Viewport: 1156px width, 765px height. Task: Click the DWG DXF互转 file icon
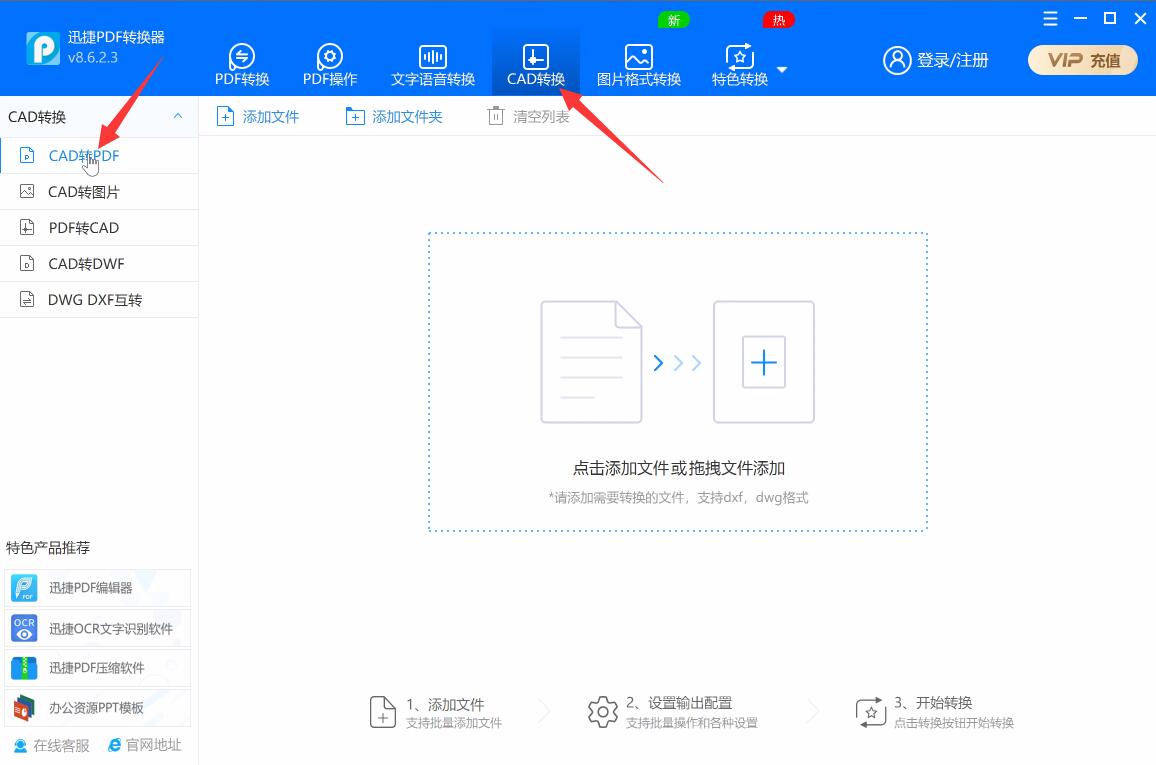point(27,300)
